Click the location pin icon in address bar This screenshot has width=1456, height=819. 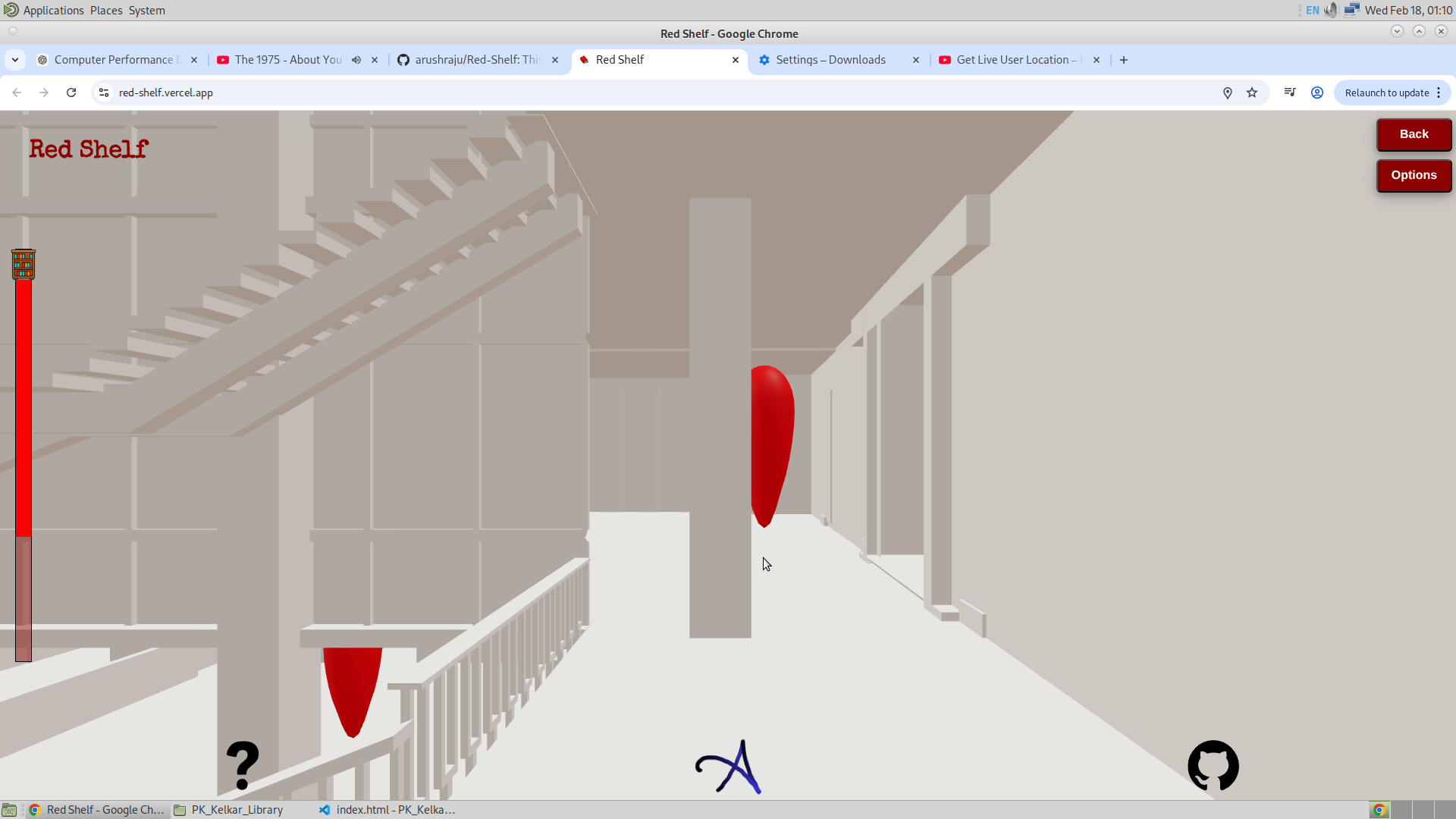(x=1227, y=93)
